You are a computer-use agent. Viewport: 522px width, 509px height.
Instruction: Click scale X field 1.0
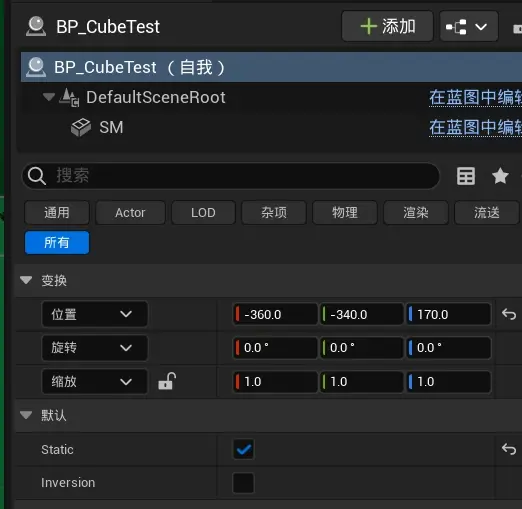point(275,381)
